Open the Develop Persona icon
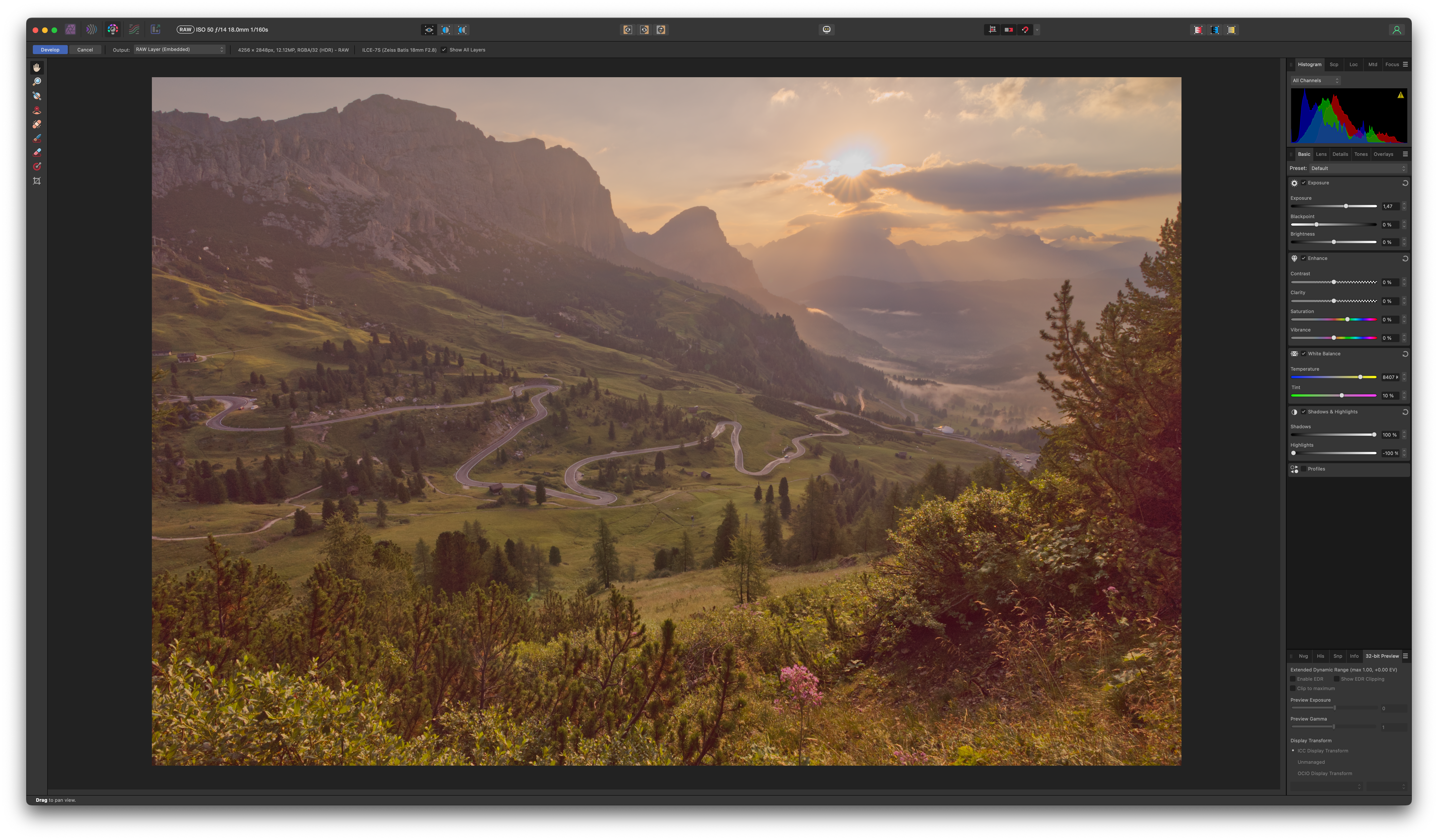 [x=113, y=29]
